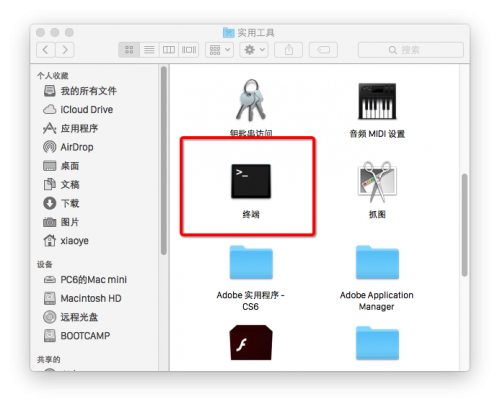Switch to Cover Flow view
The height and width of the screenshot is (407, 500).
point(189,50)
